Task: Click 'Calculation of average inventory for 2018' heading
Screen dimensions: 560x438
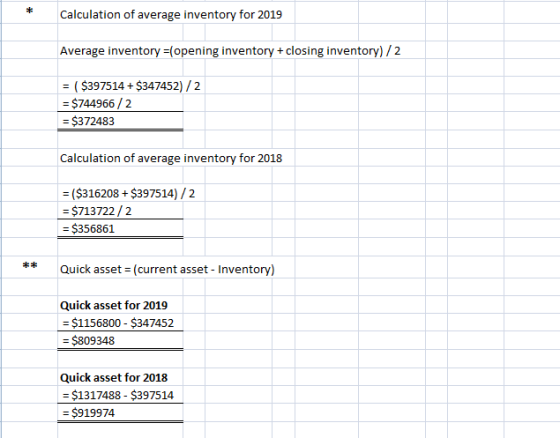Action: click(171, 158)
